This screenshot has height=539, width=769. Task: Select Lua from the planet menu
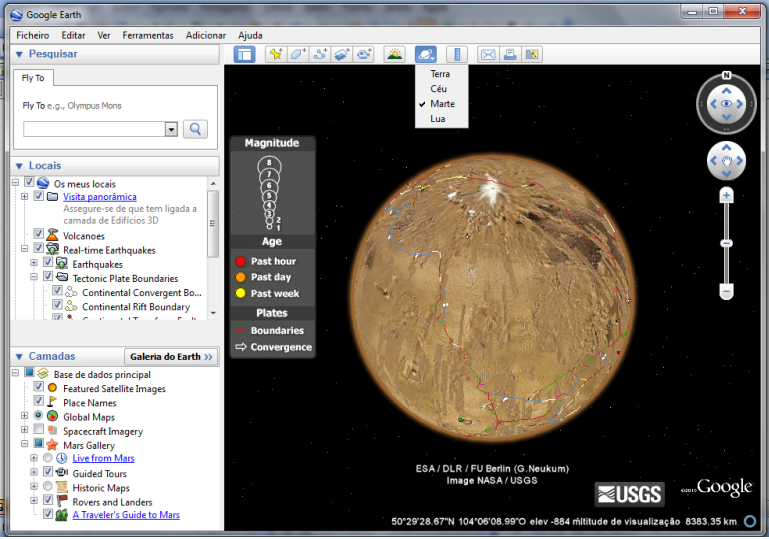(438, 119)
